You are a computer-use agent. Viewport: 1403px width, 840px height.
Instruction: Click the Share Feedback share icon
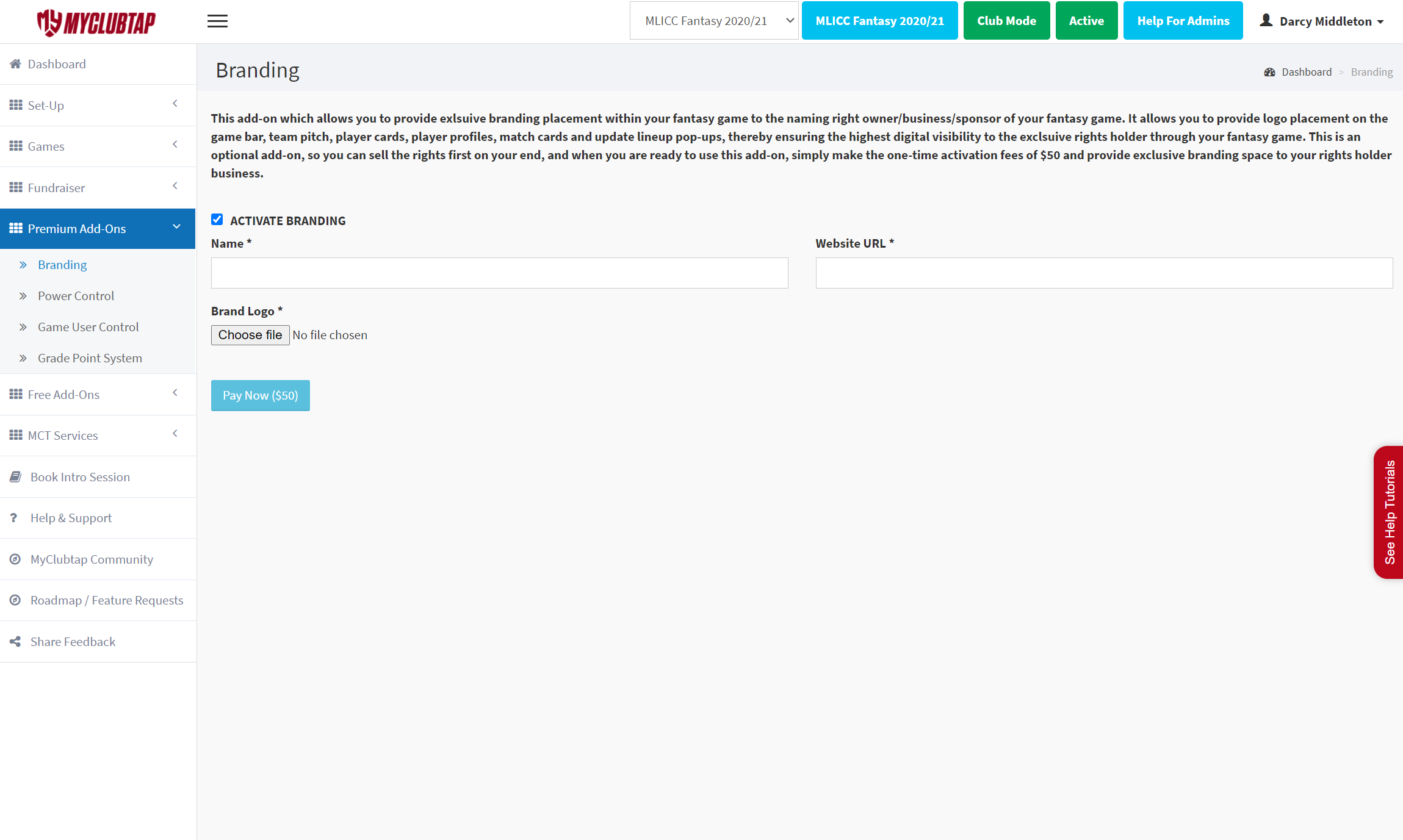pyautogui.click(x=15, y=642)
